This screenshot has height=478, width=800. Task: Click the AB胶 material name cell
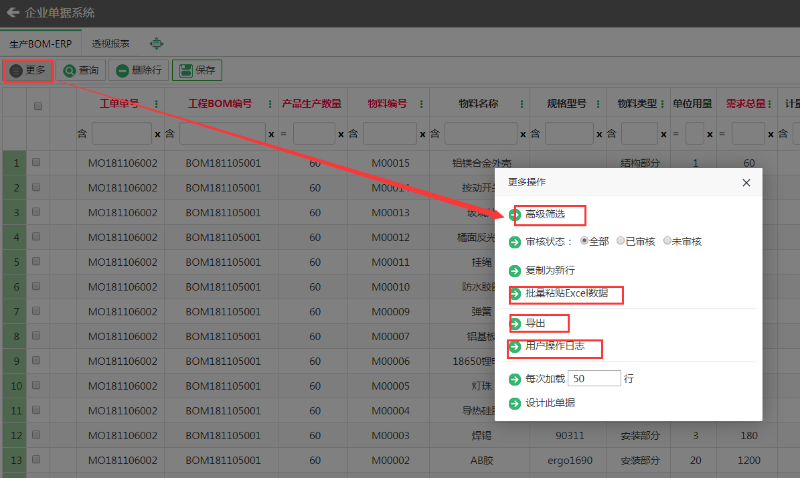(482, 460)
